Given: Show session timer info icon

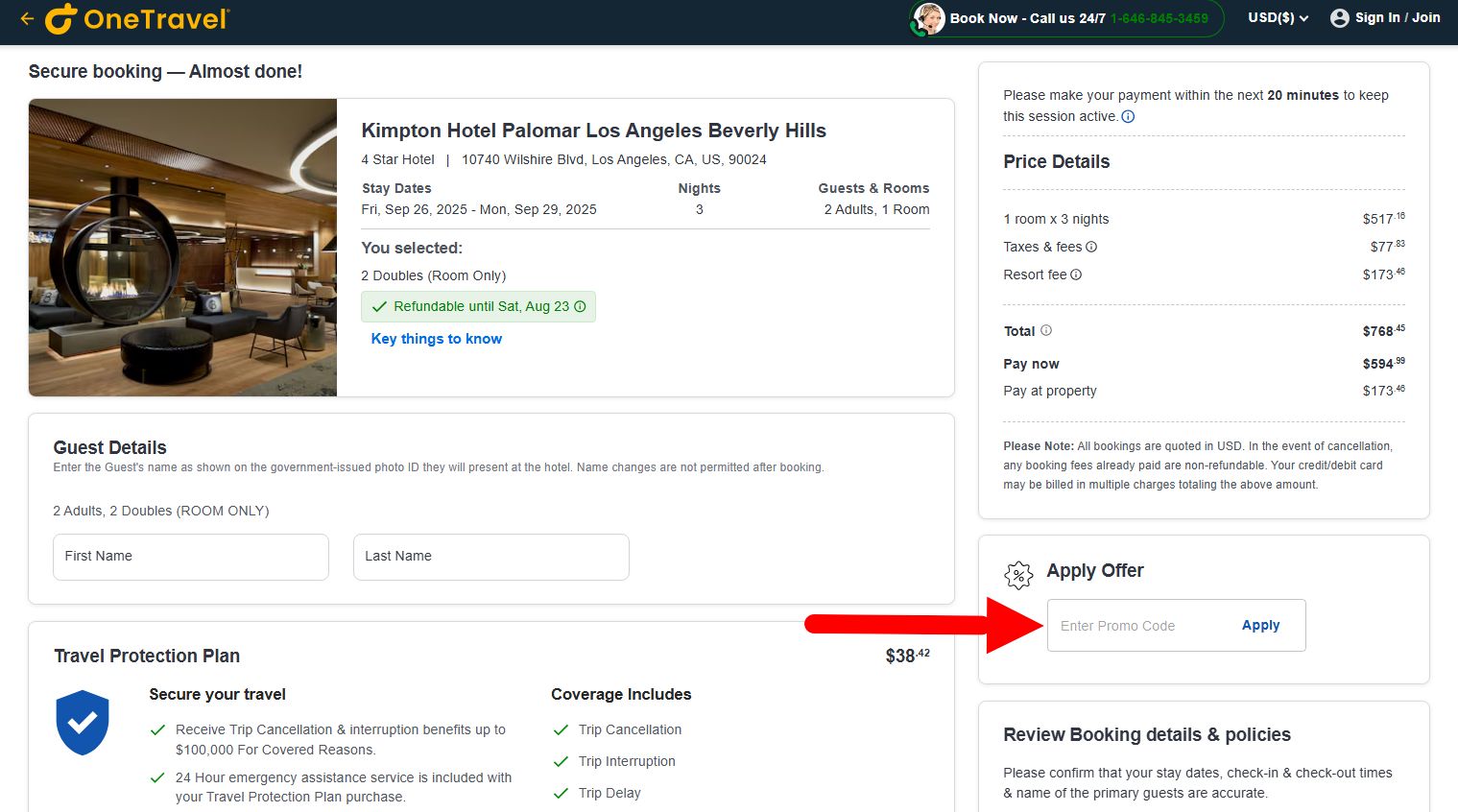Looking at the screenshot, I should click(1128, 117).
